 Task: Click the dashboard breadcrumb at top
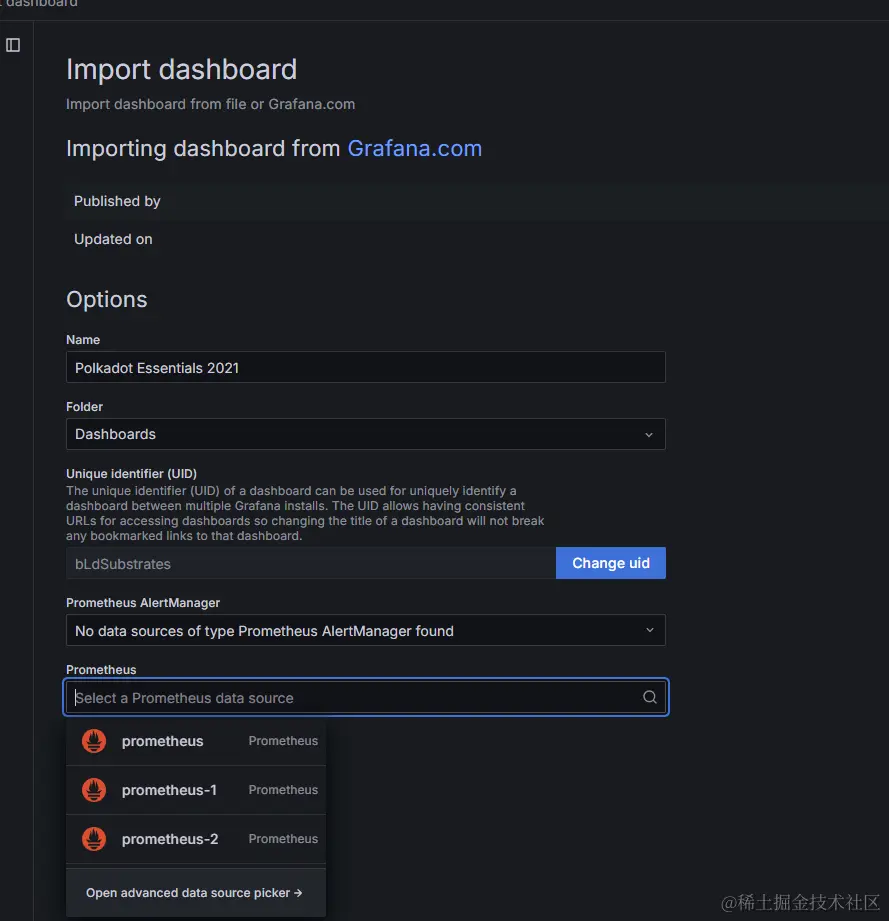pos(41,4)
